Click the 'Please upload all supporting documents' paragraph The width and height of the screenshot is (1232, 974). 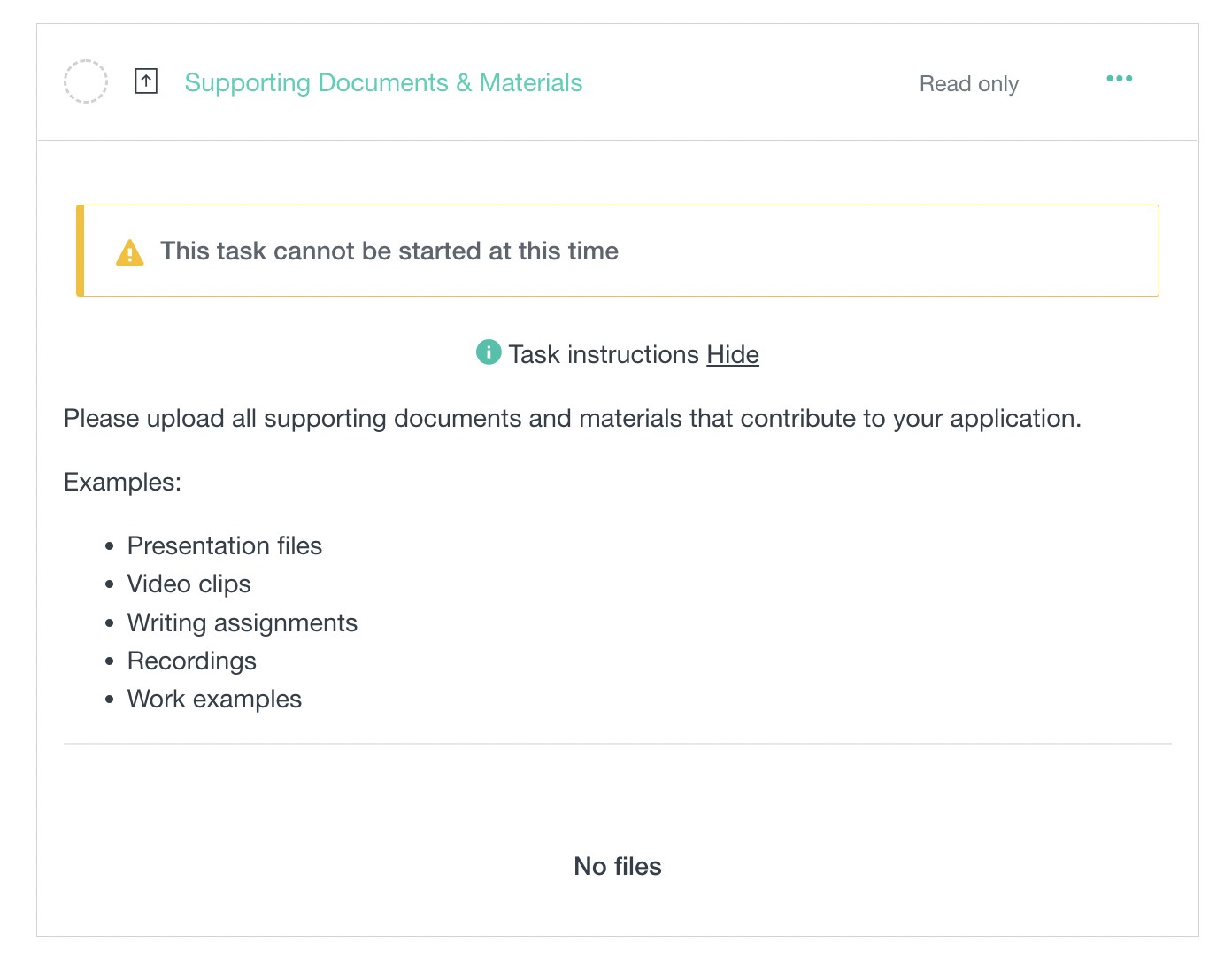[x=572, y=418]
